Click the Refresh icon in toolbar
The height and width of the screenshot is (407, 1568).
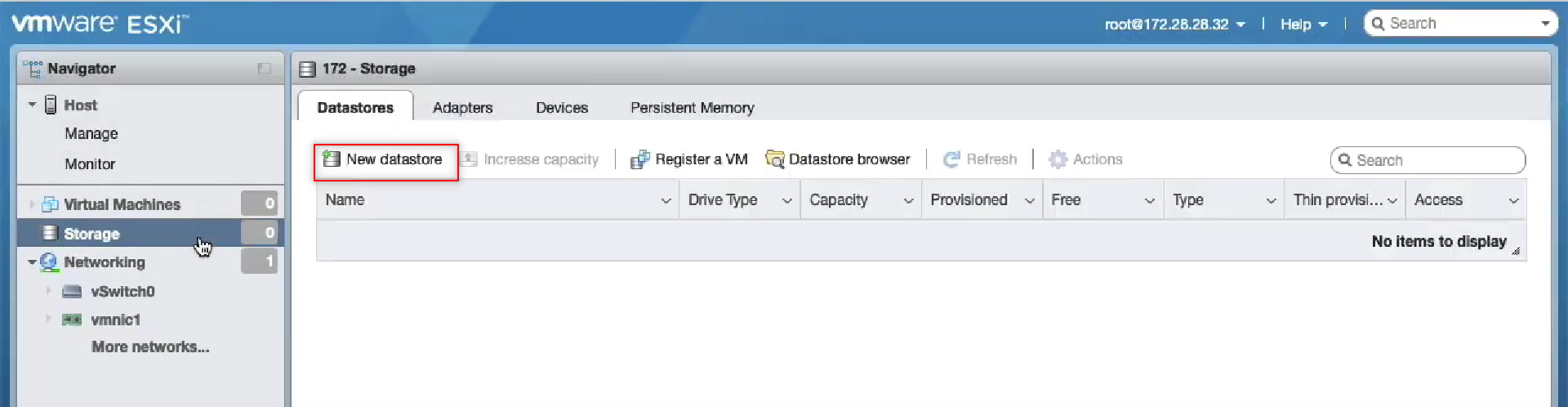coord(951,159)
